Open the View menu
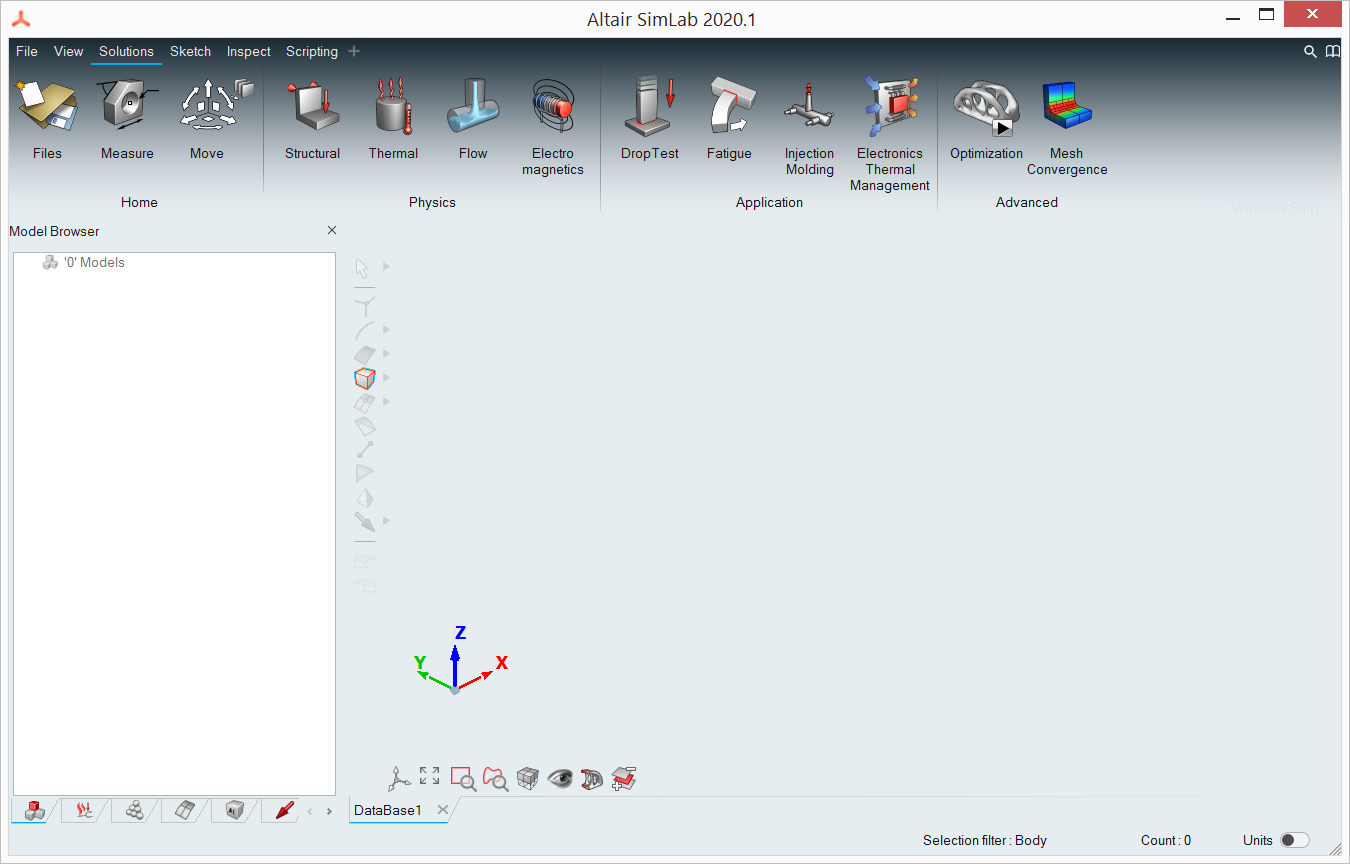 (x=69, y=51)
